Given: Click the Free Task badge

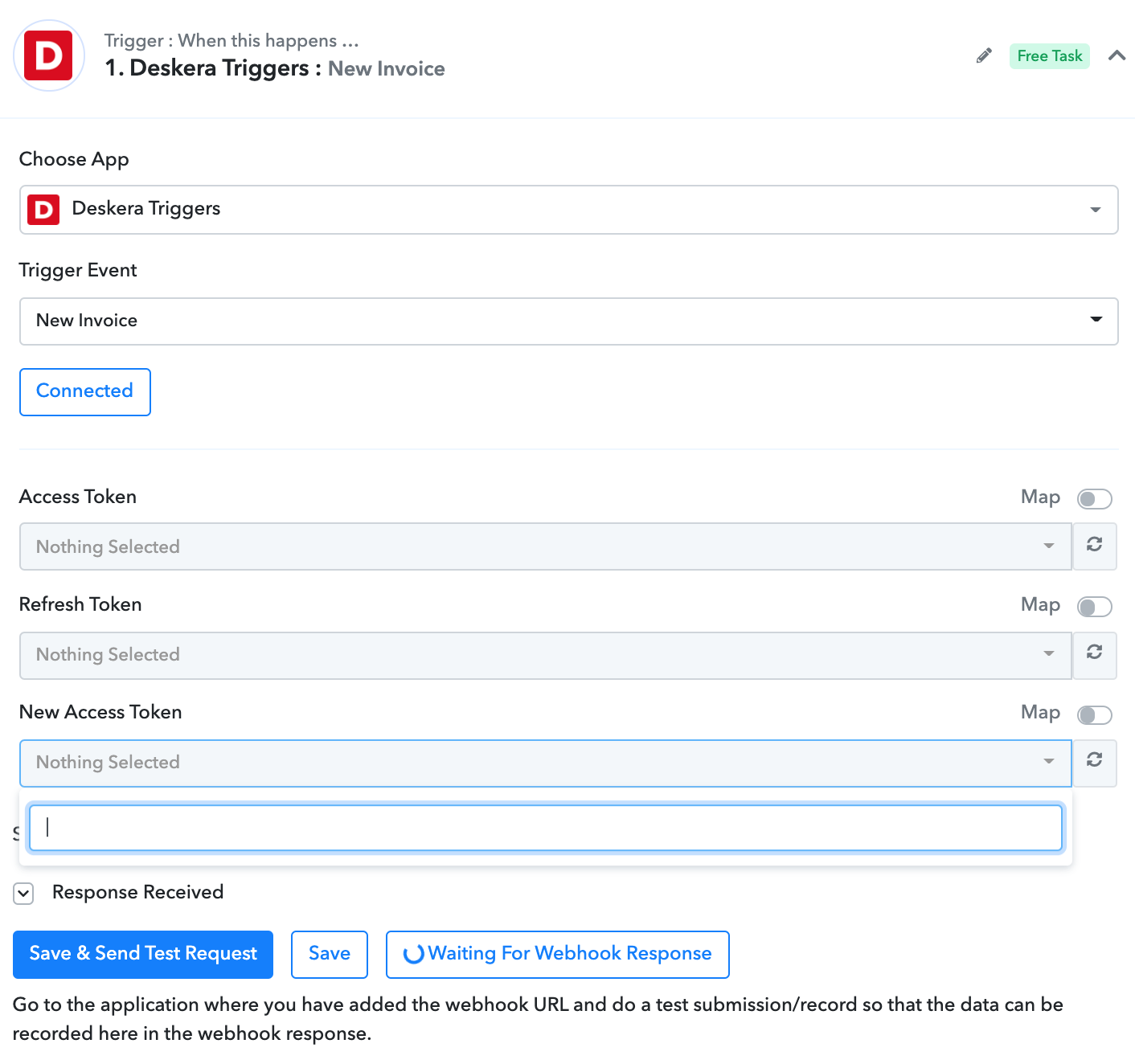Looking at the screenshot, I should [x=1049, y=55].
